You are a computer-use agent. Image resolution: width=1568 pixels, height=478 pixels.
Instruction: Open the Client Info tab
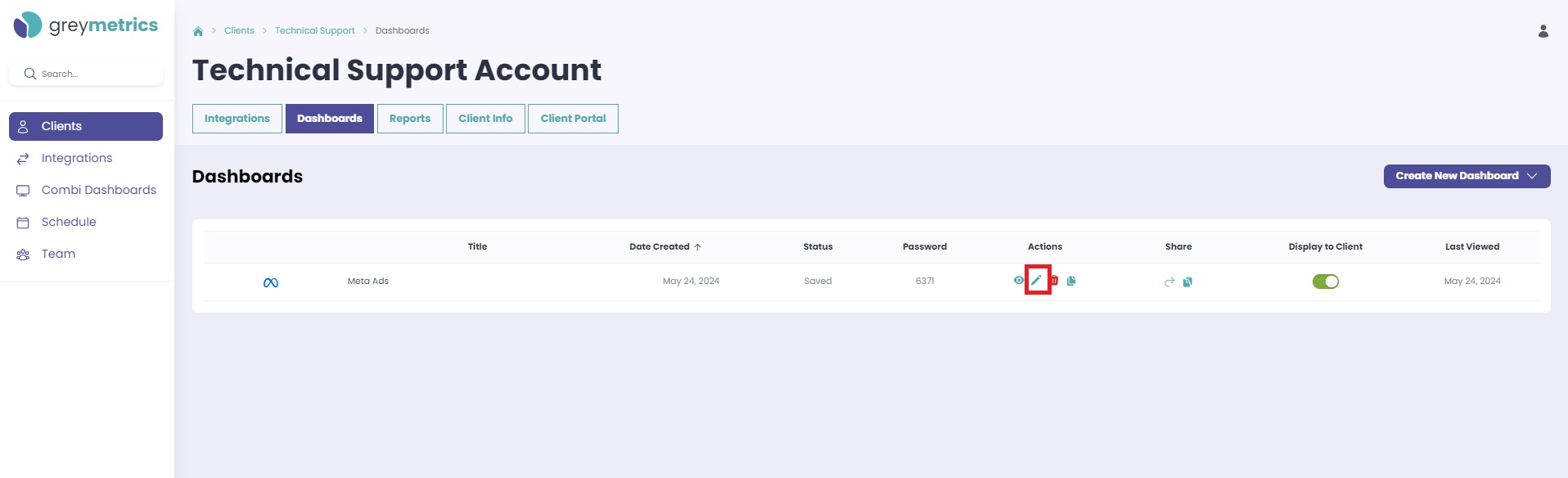coord(485,119)
